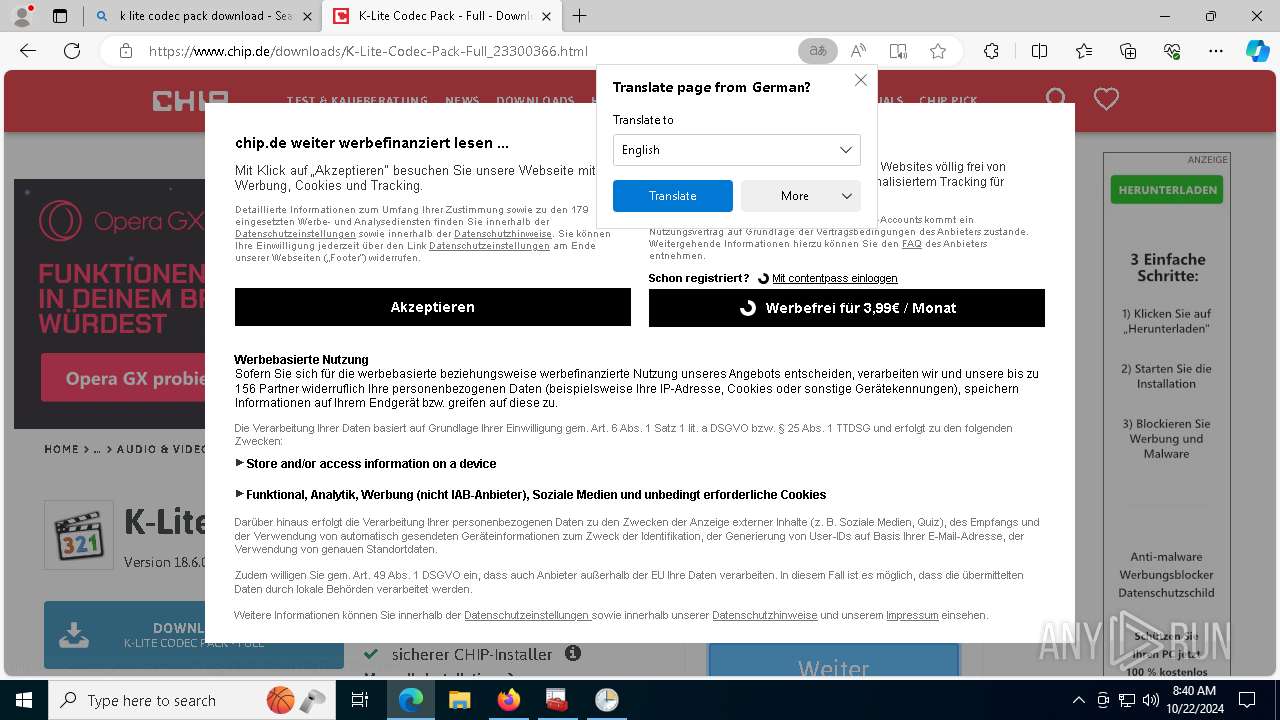This screenshot has height=720, width=1280.
Task: Activate read aloud icon
Action: coord(858,51)
